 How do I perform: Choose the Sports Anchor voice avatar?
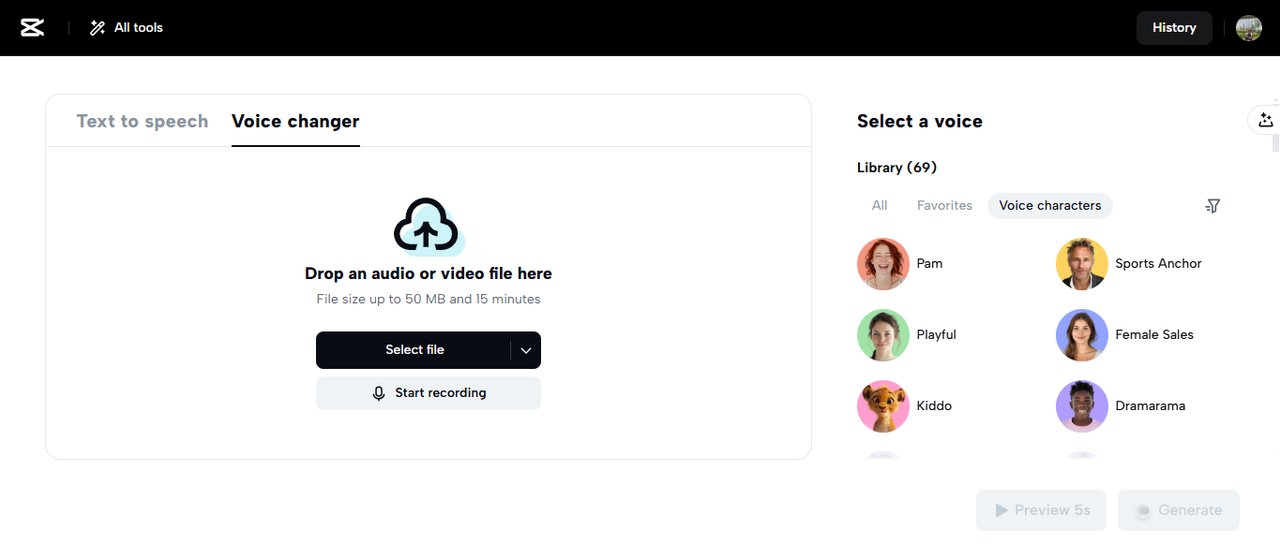pyautogui.click(x=1082, y=264)
